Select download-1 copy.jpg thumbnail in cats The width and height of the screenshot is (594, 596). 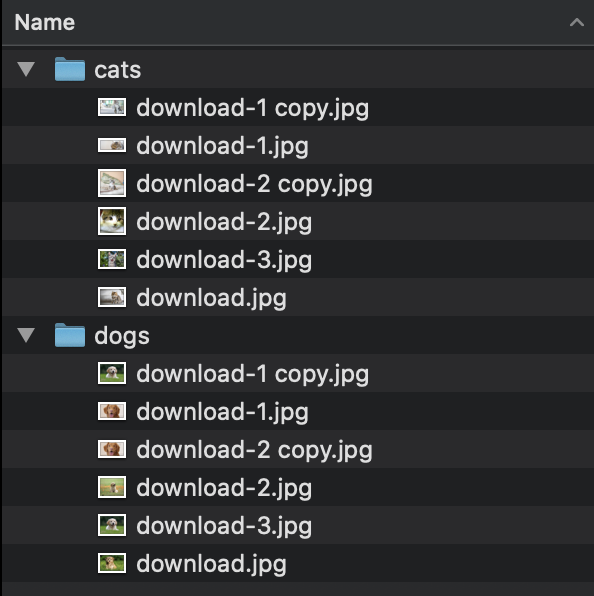pos(112,107)
